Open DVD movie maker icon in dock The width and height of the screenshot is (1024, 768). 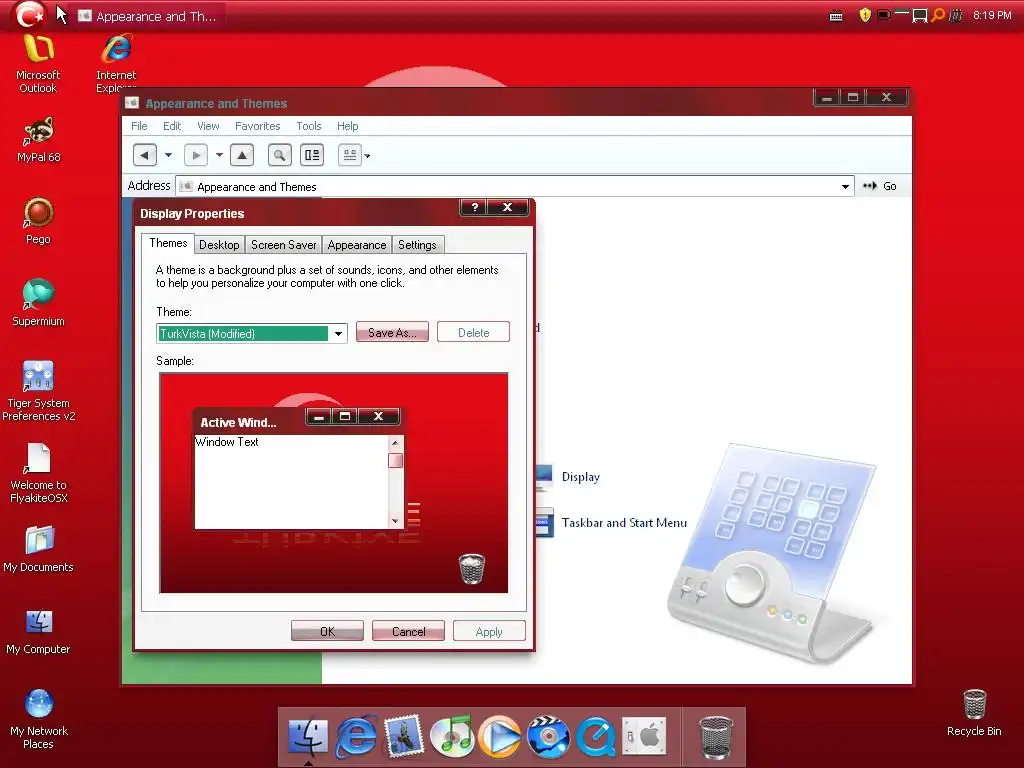click(548, 737)
